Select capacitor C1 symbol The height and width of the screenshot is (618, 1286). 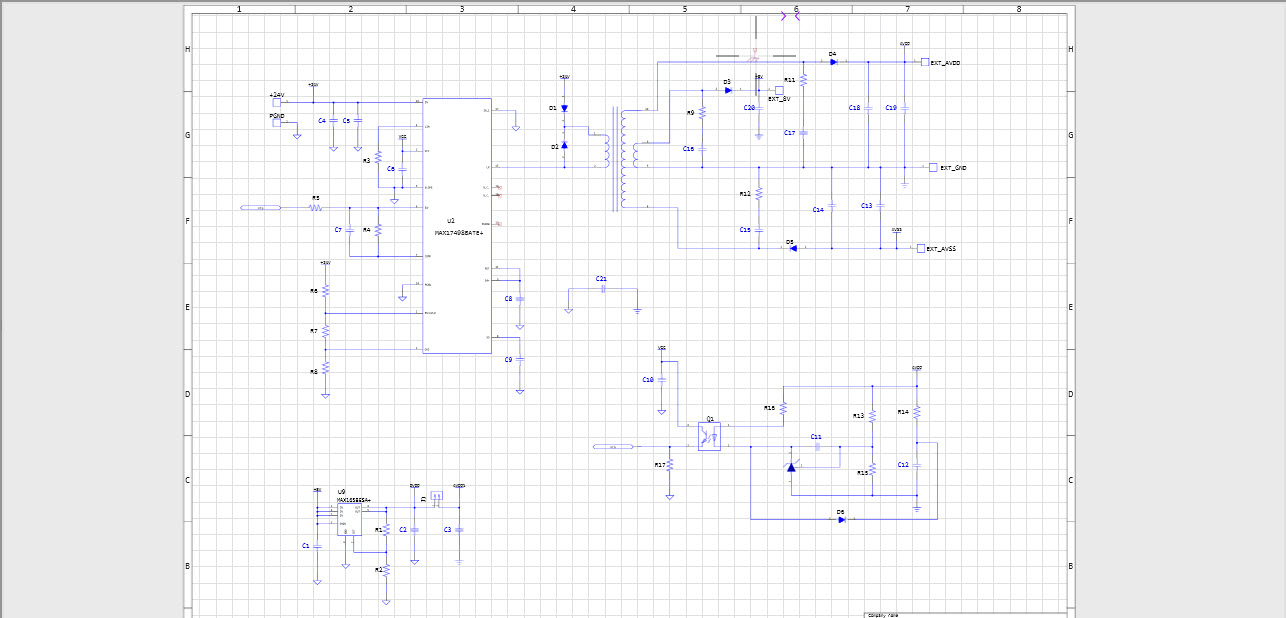[317, 546]
